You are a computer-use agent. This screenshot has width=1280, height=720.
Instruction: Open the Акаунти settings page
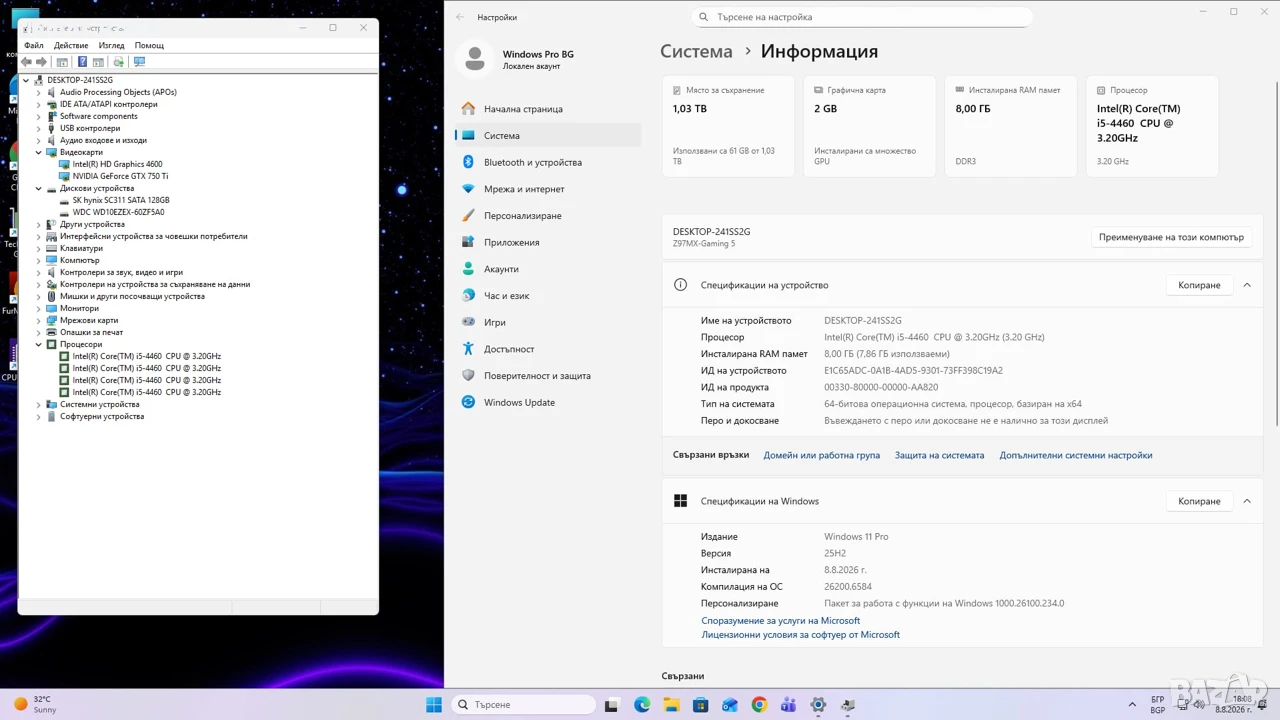548,269
